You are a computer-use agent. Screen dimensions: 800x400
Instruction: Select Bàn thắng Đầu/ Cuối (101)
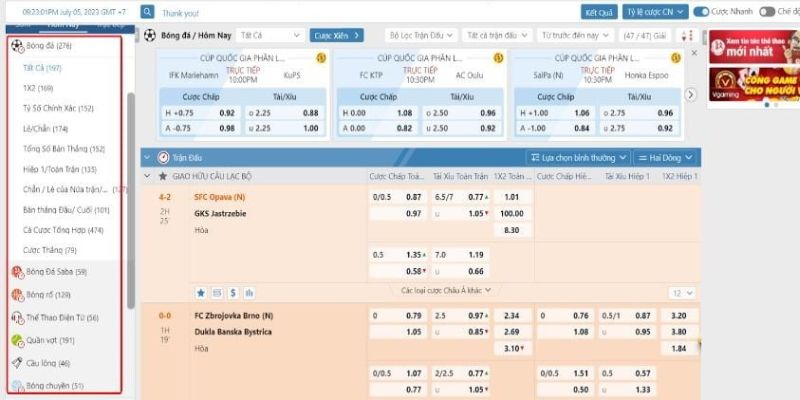pos(66,210)
